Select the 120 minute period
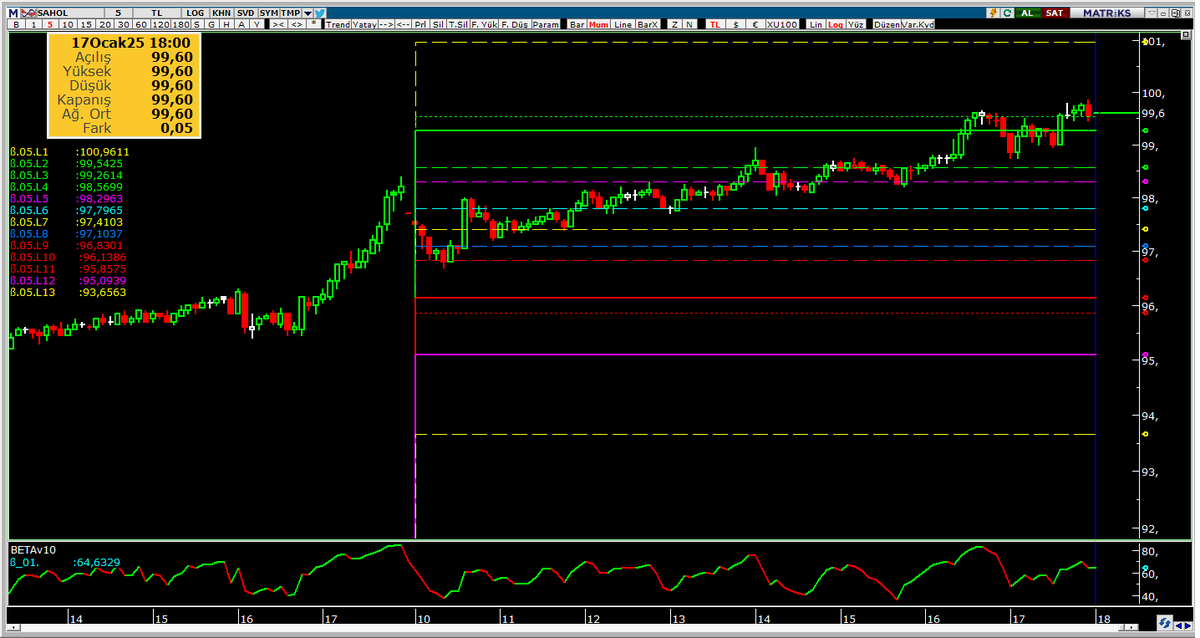The width and height of the screenshot is (1200, 638). [161, 24]
